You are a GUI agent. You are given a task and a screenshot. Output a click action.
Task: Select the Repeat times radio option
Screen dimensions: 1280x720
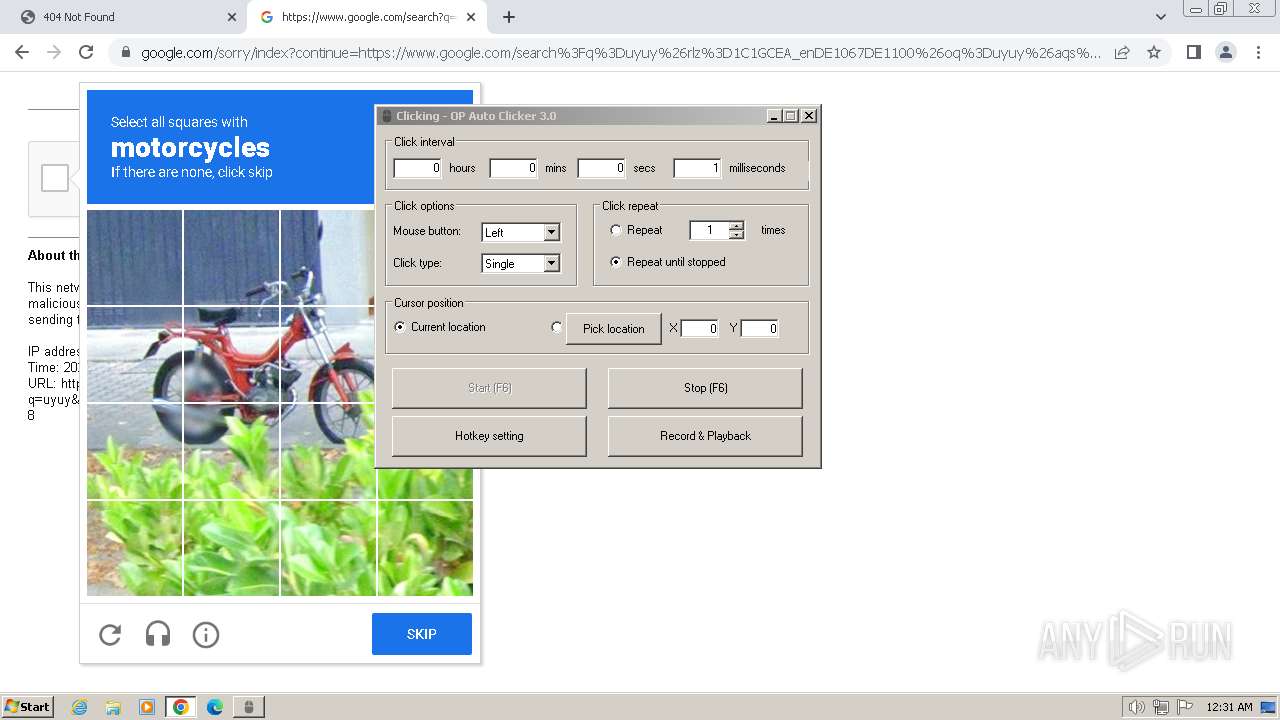[616, 230]
